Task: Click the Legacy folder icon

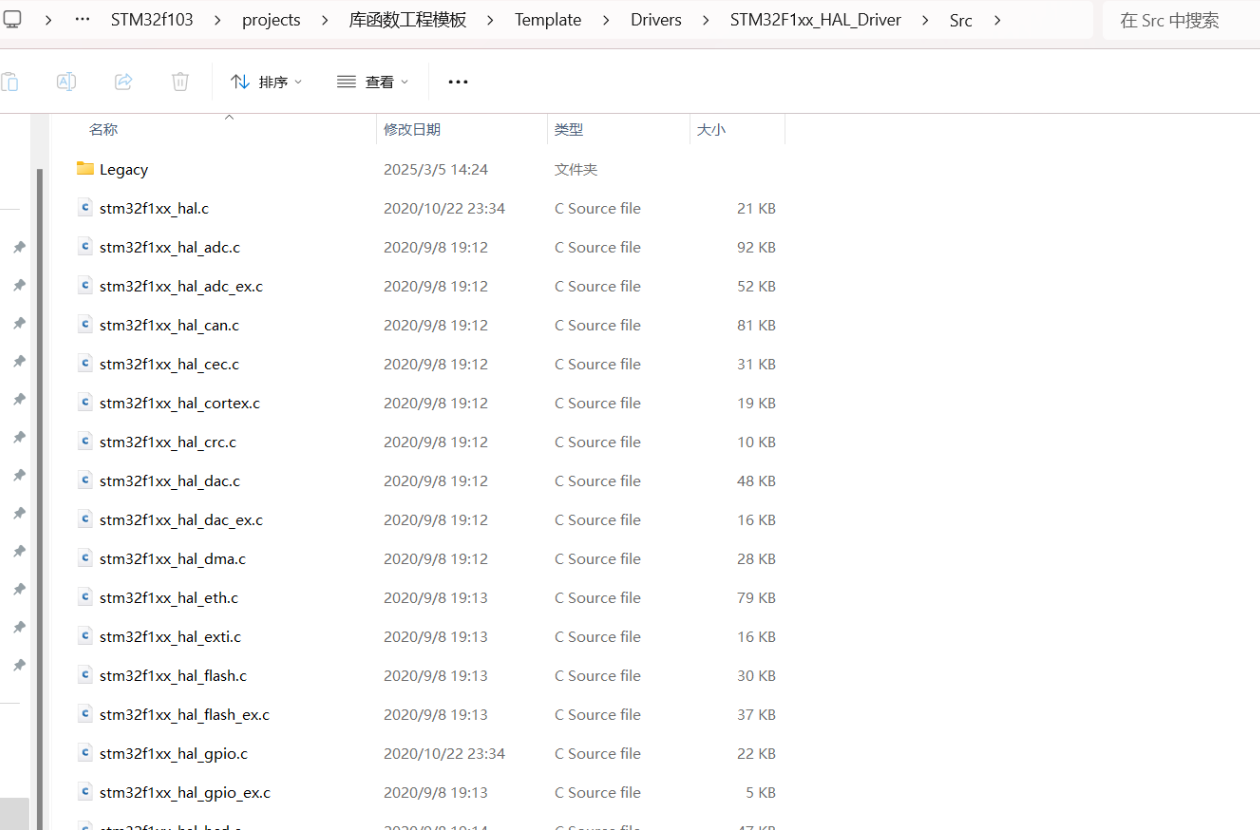Action: coord(85,169)
